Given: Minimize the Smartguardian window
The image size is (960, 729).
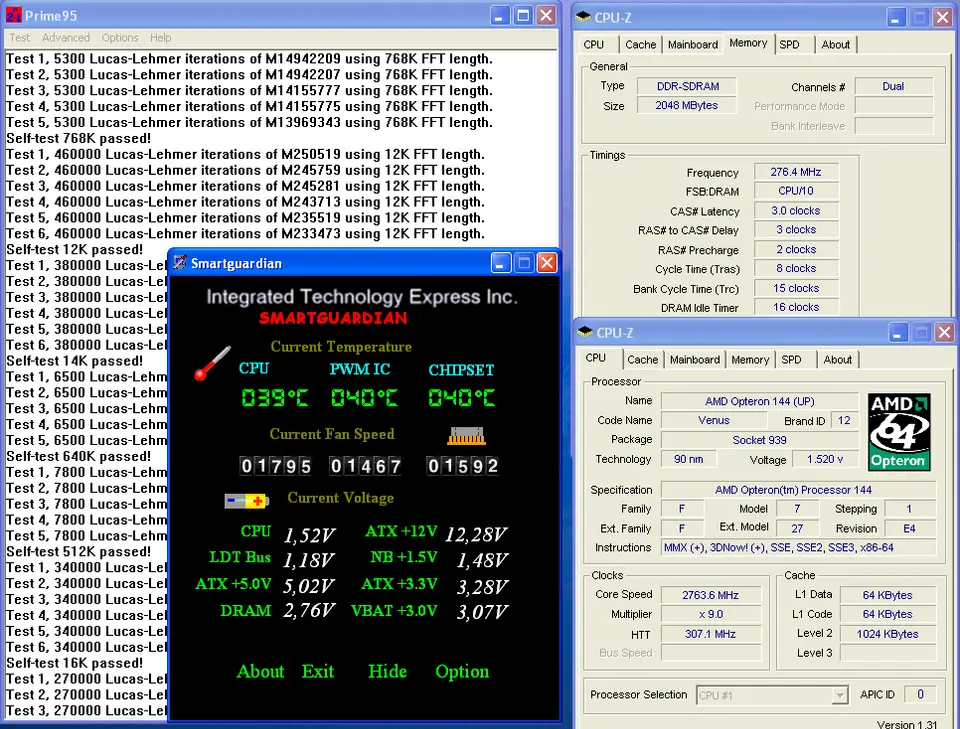Looking at the screenshot, I should [502, 263].
